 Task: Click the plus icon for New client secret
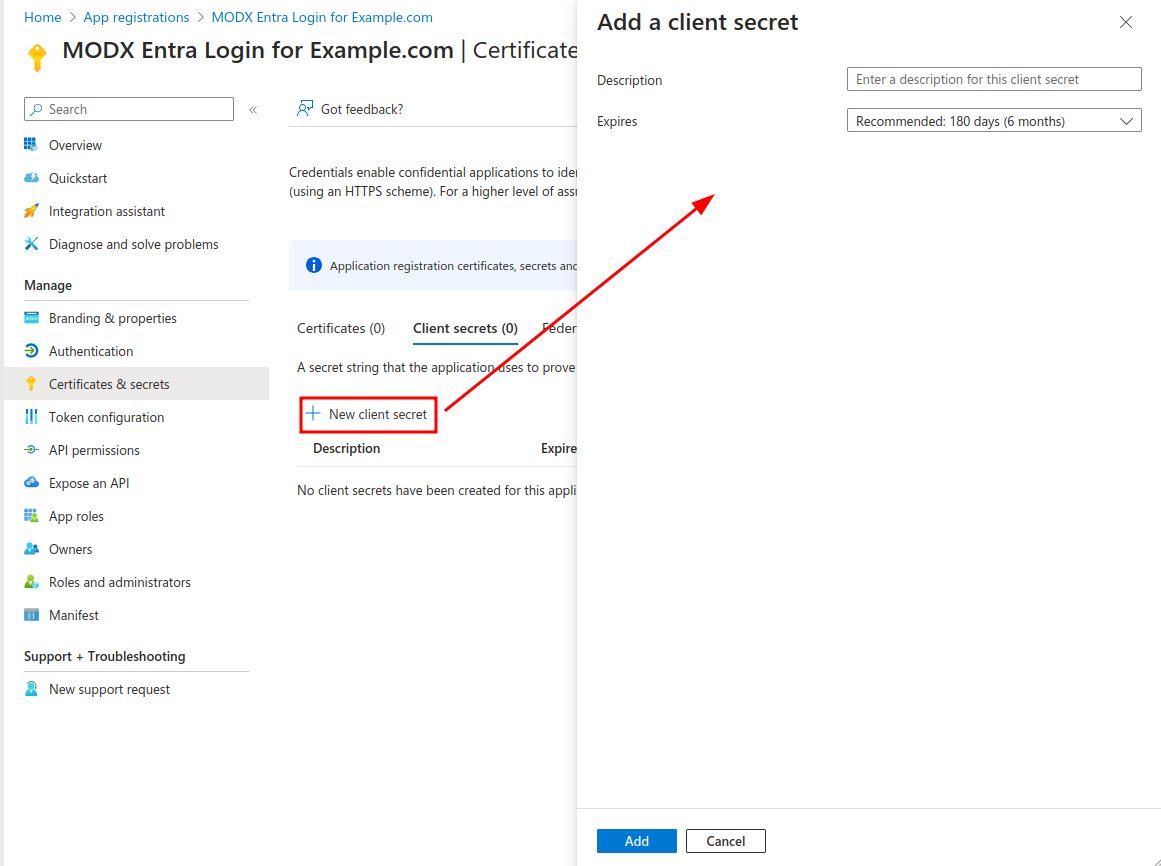[x=313, y=414]
